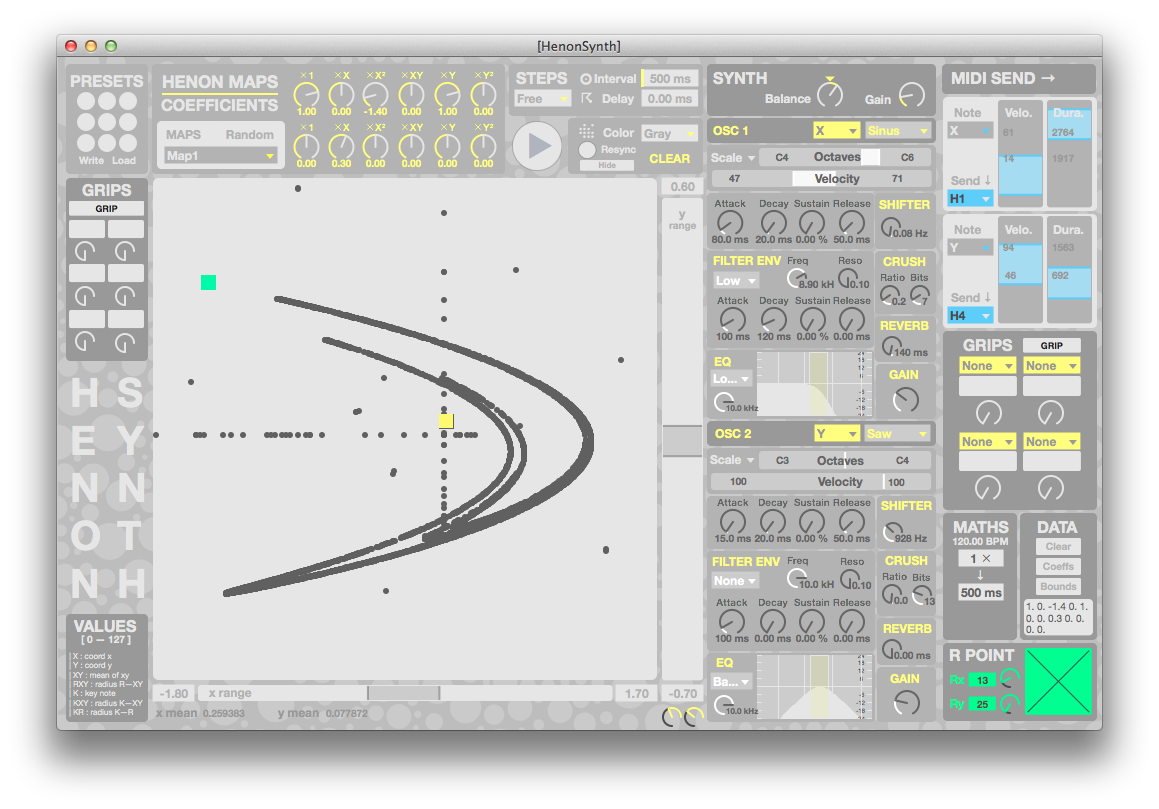Expand the H1 Send channel dropdown
The width and height of the screenshot is (1159, 809).
click(x=970, y=198)
